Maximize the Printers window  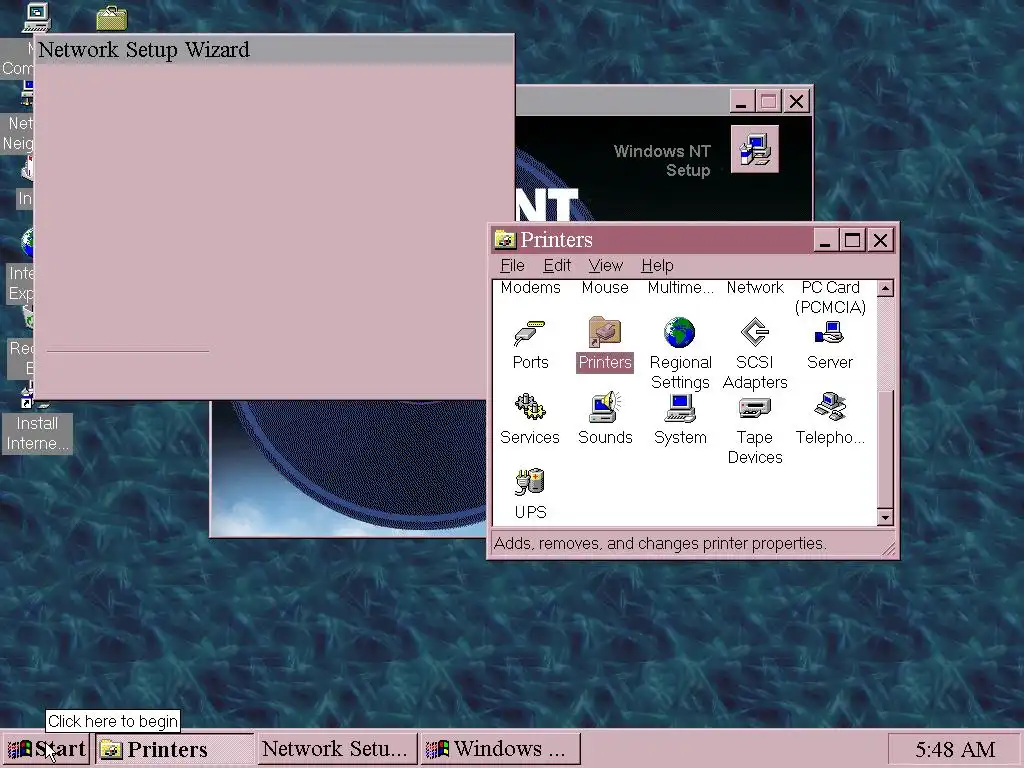(852, 240)
